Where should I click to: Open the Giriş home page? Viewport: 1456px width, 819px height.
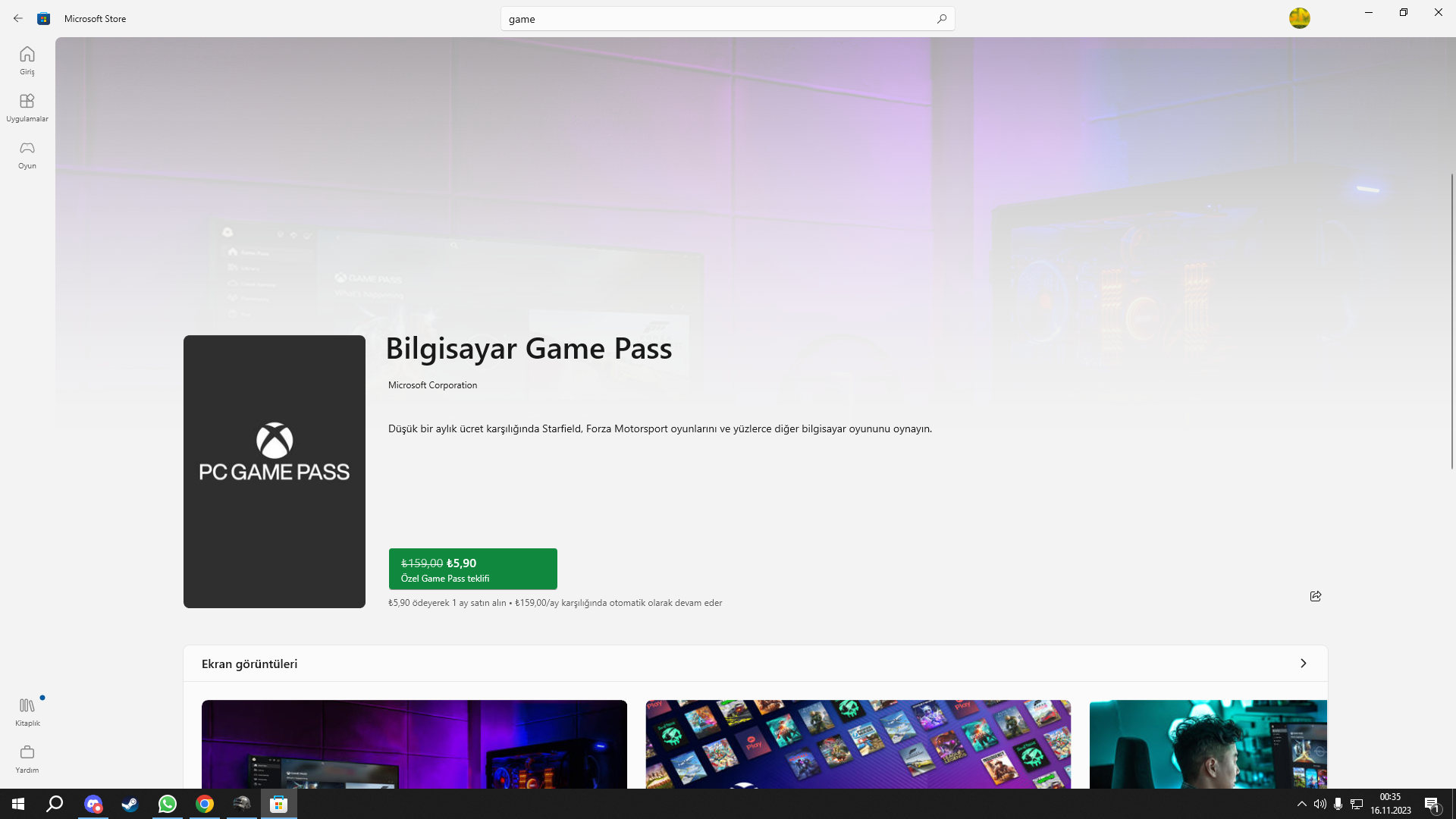[27, 61]
